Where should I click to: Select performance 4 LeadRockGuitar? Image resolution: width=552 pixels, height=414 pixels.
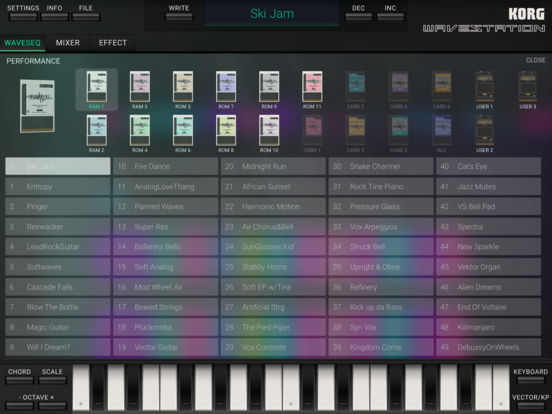[58, 246]
